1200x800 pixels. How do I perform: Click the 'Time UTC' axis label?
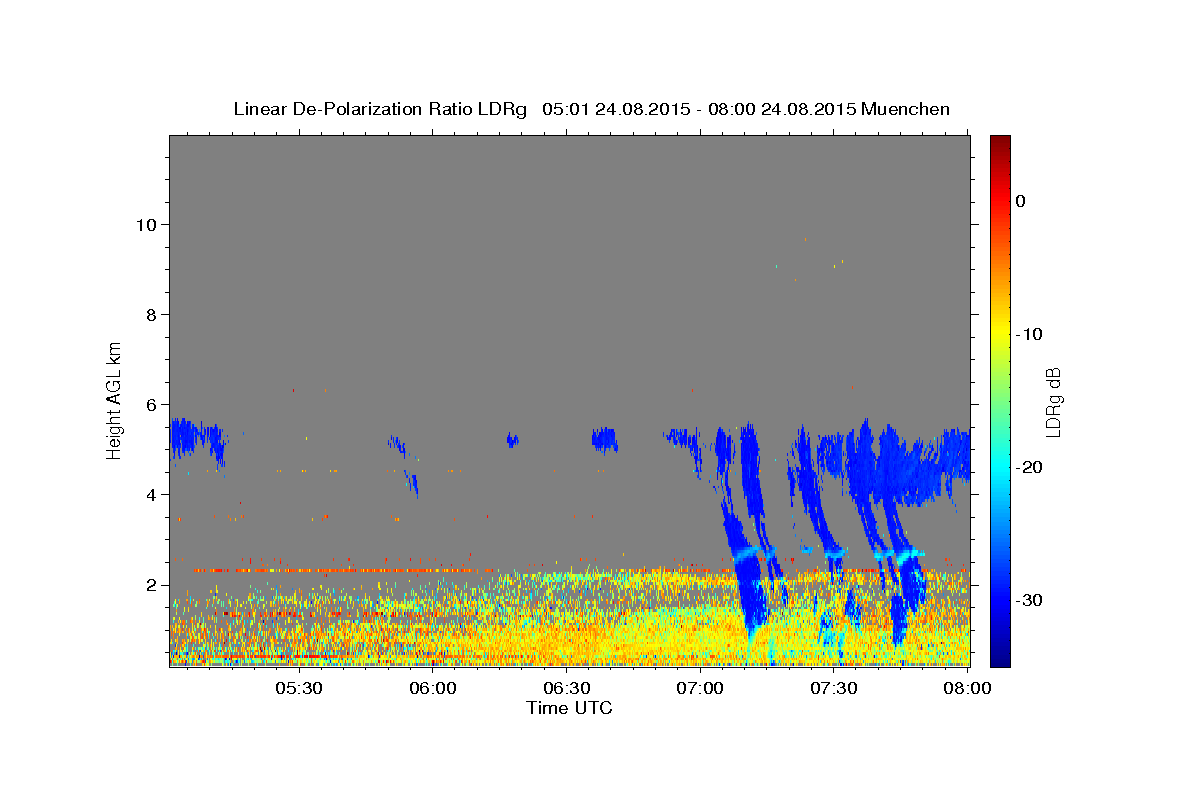point(569,708)
